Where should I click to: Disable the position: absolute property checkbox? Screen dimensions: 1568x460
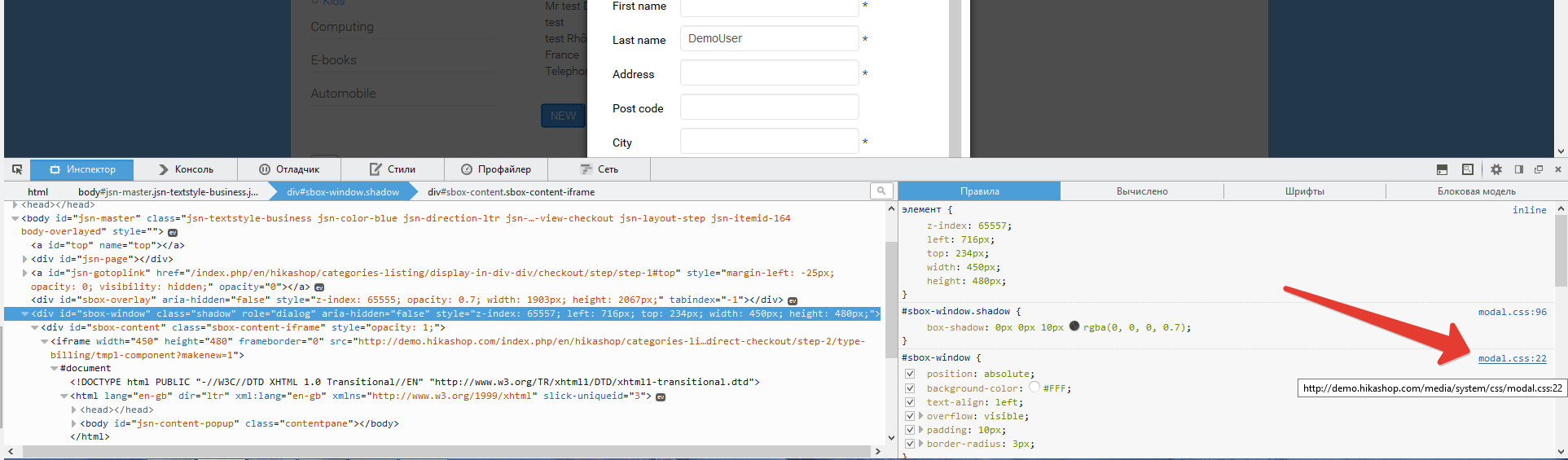(x=910, y=374)
